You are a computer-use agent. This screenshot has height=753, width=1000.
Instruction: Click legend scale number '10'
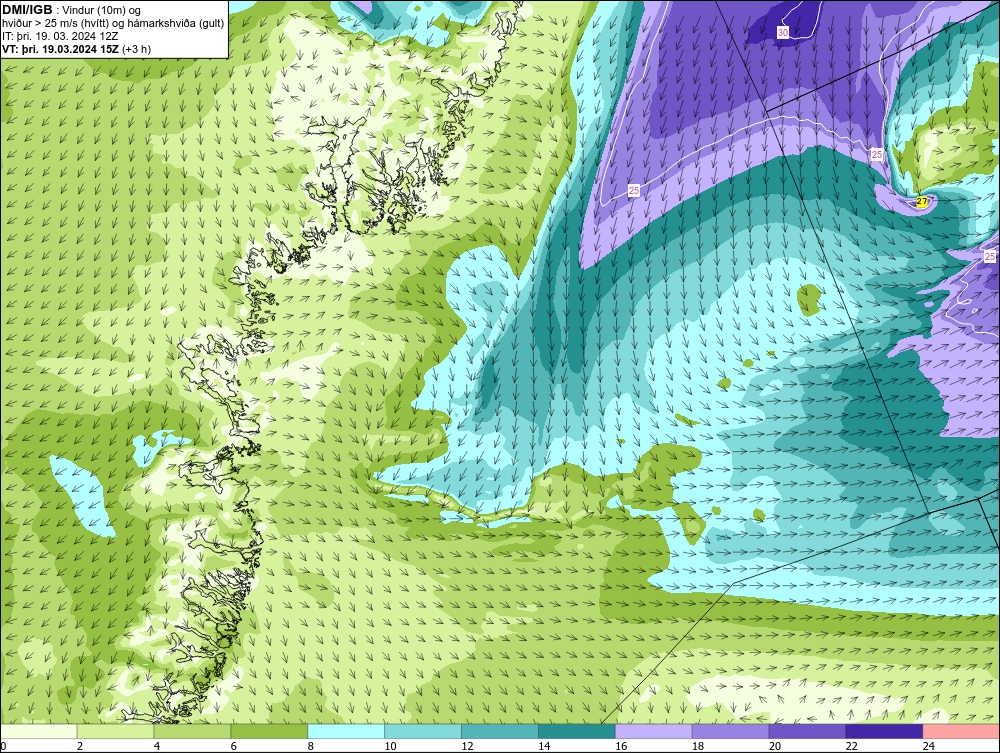click(390, 746)
